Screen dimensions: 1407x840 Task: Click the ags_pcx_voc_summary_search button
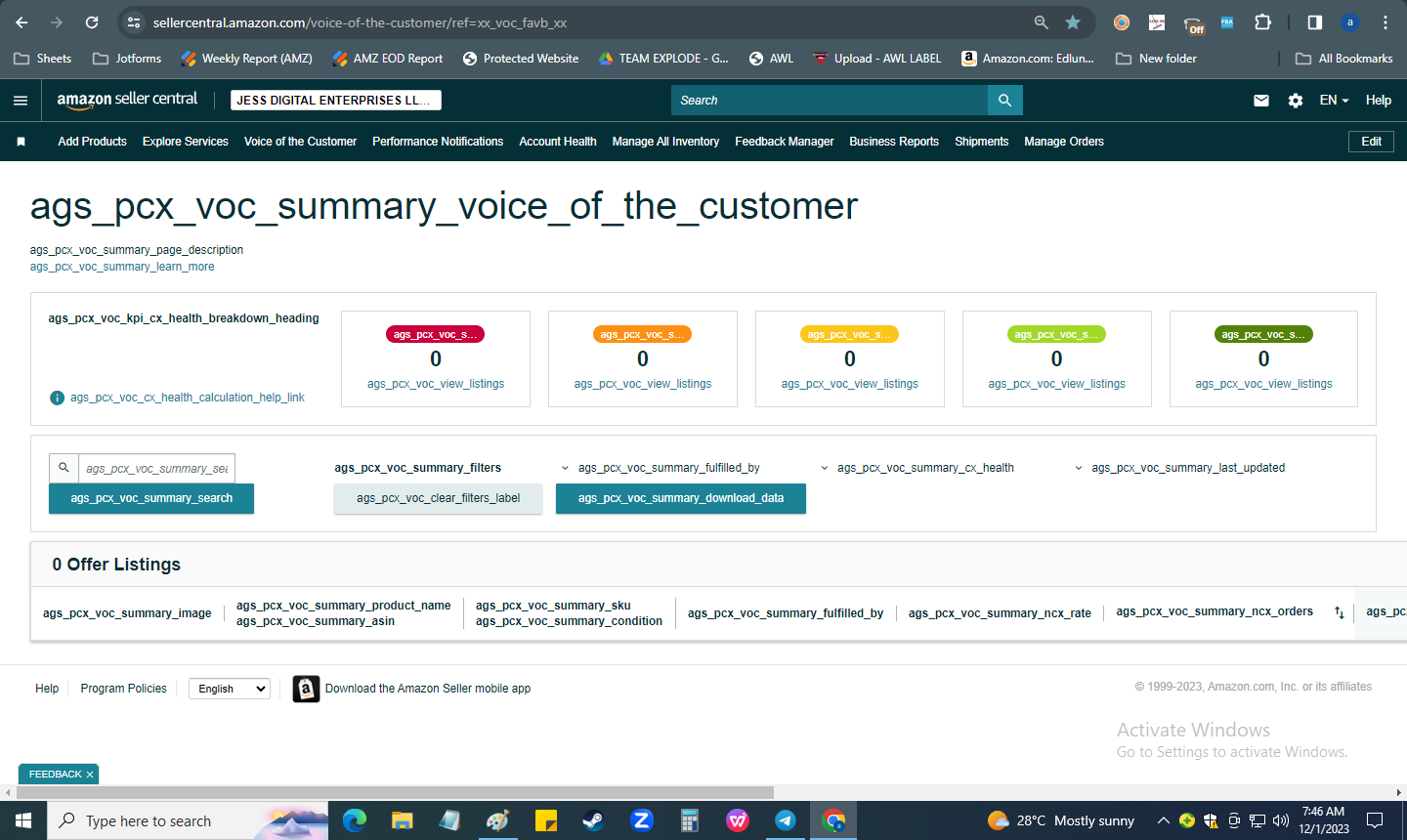[151, 498]
